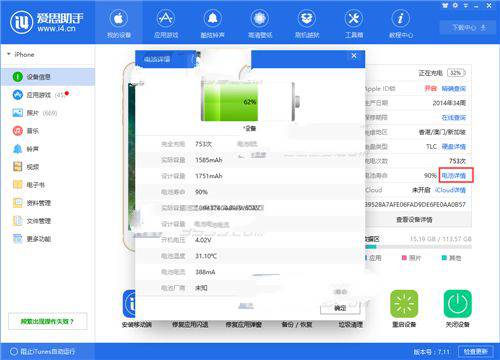Collapse the iPhone device tree
Viewport: 500px width, 360px height.
point(9,54)
